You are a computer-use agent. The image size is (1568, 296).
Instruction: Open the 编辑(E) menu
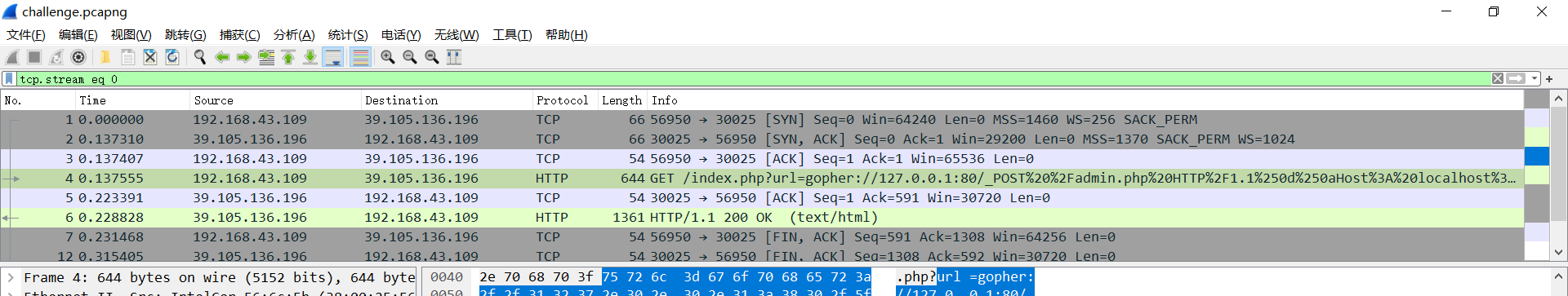click(78, 35)
